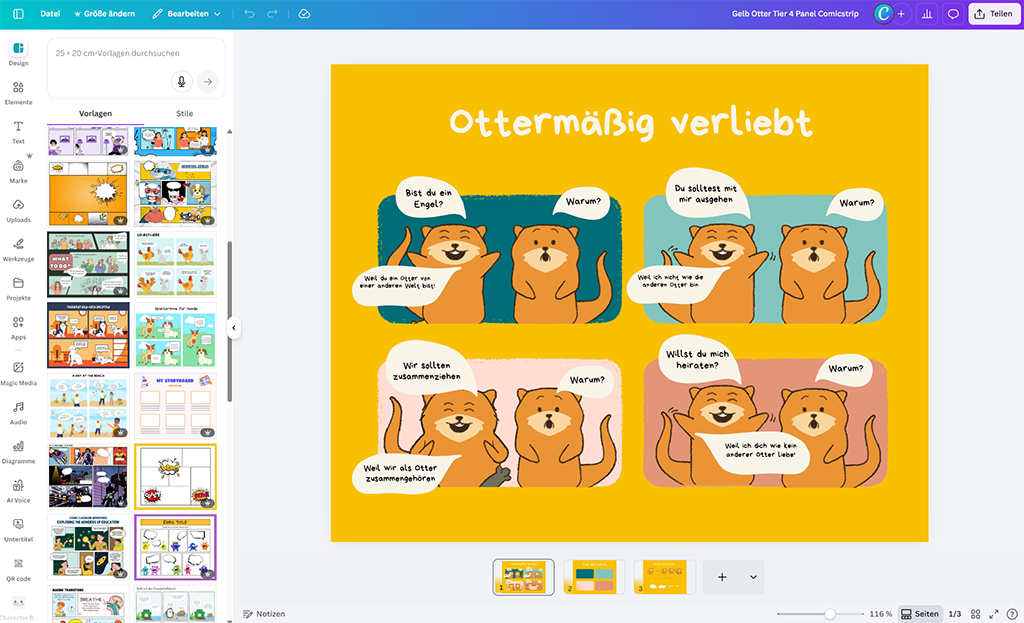The width and height of the screenshot is (1024, 623).
Task: Submit search with arrow button
Action: tap(208, 82)
